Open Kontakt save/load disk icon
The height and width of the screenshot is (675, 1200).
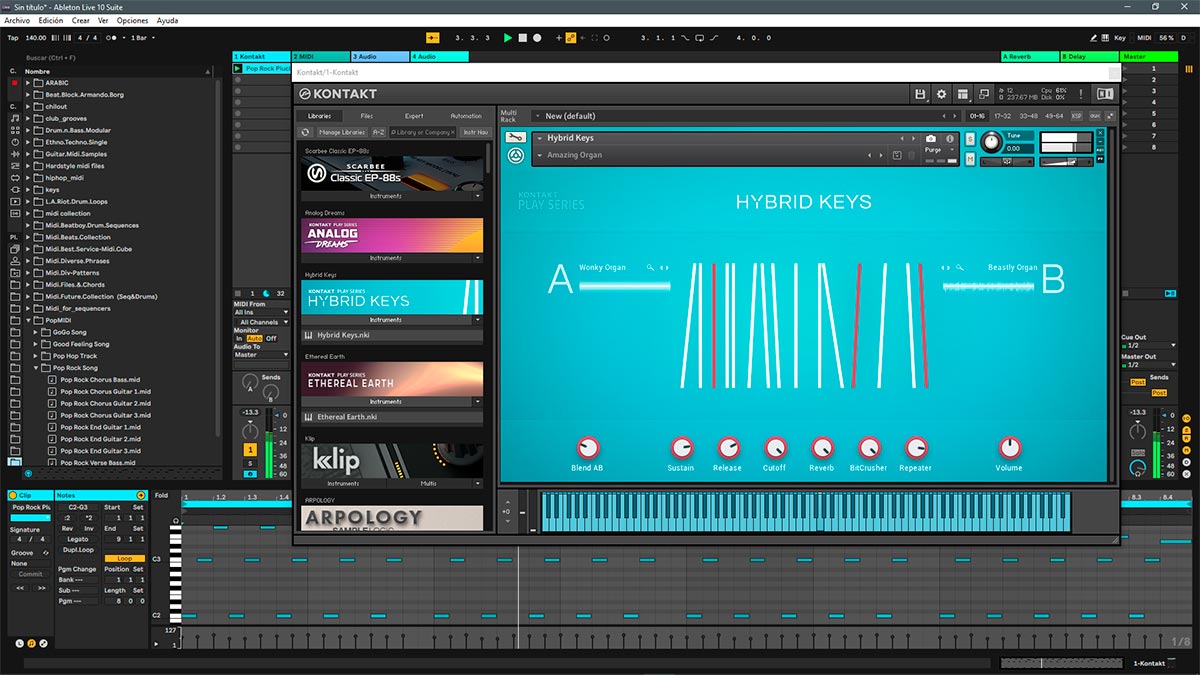point(920,94)
